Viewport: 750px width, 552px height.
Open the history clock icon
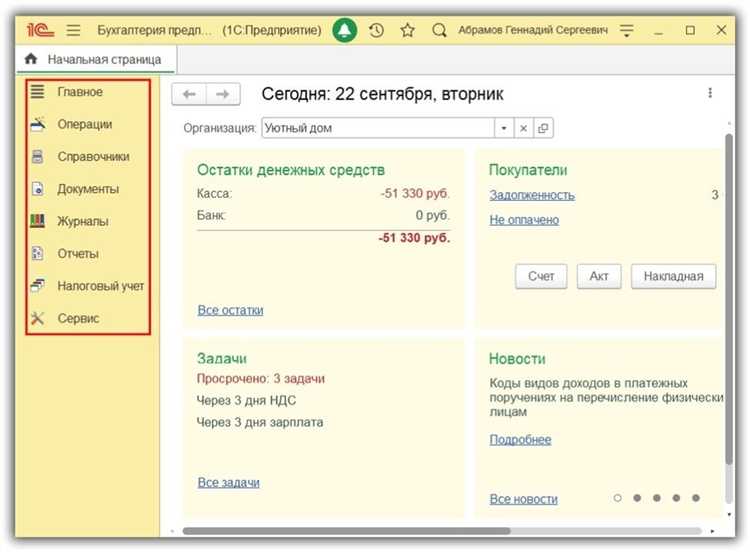click(376, 30)
